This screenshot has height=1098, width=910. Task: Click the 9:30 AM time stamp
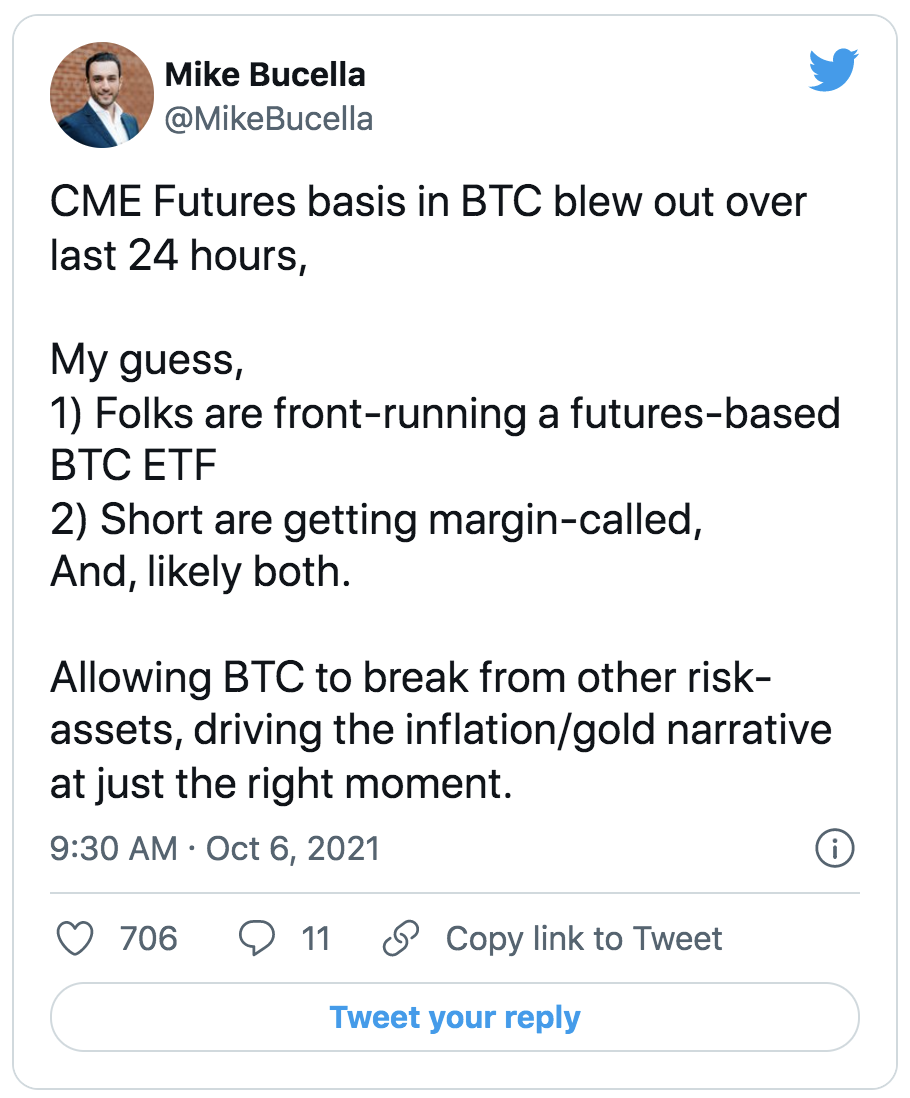(x=113, y=849)
